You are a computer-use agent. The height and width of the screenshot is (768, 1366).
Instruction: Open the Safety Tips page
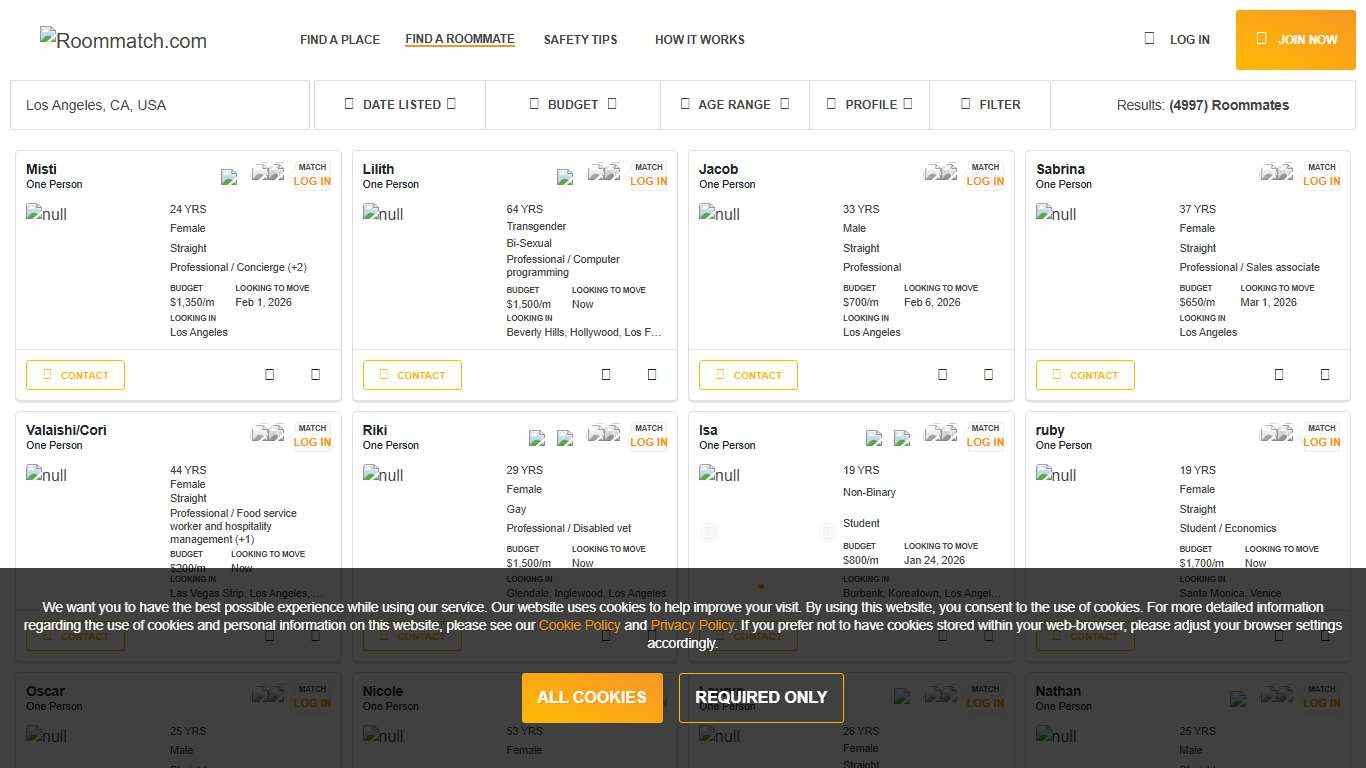tap(580, 40)
